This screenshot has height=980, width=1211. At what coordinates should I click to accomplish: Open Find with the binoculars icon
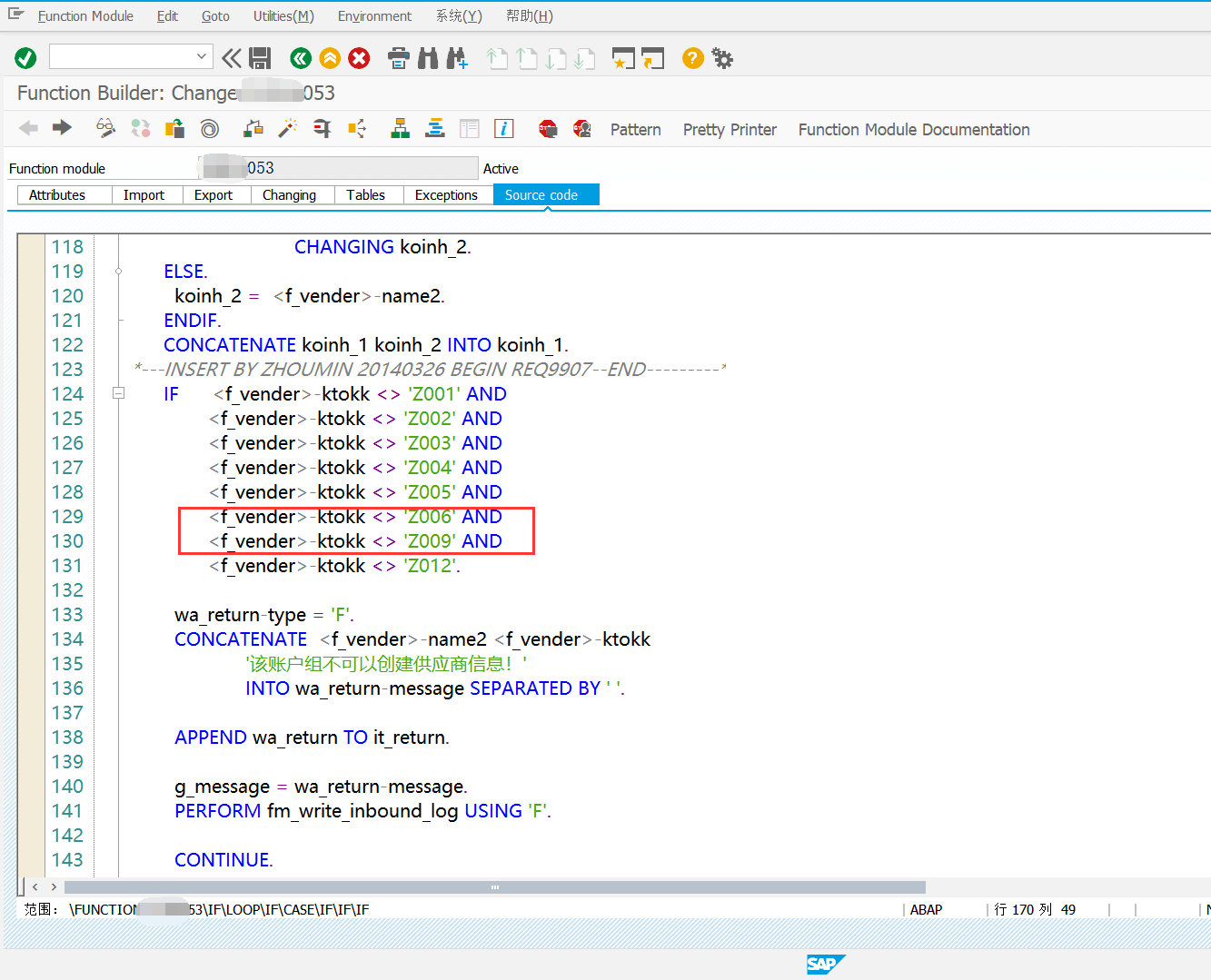pos(428,58)
